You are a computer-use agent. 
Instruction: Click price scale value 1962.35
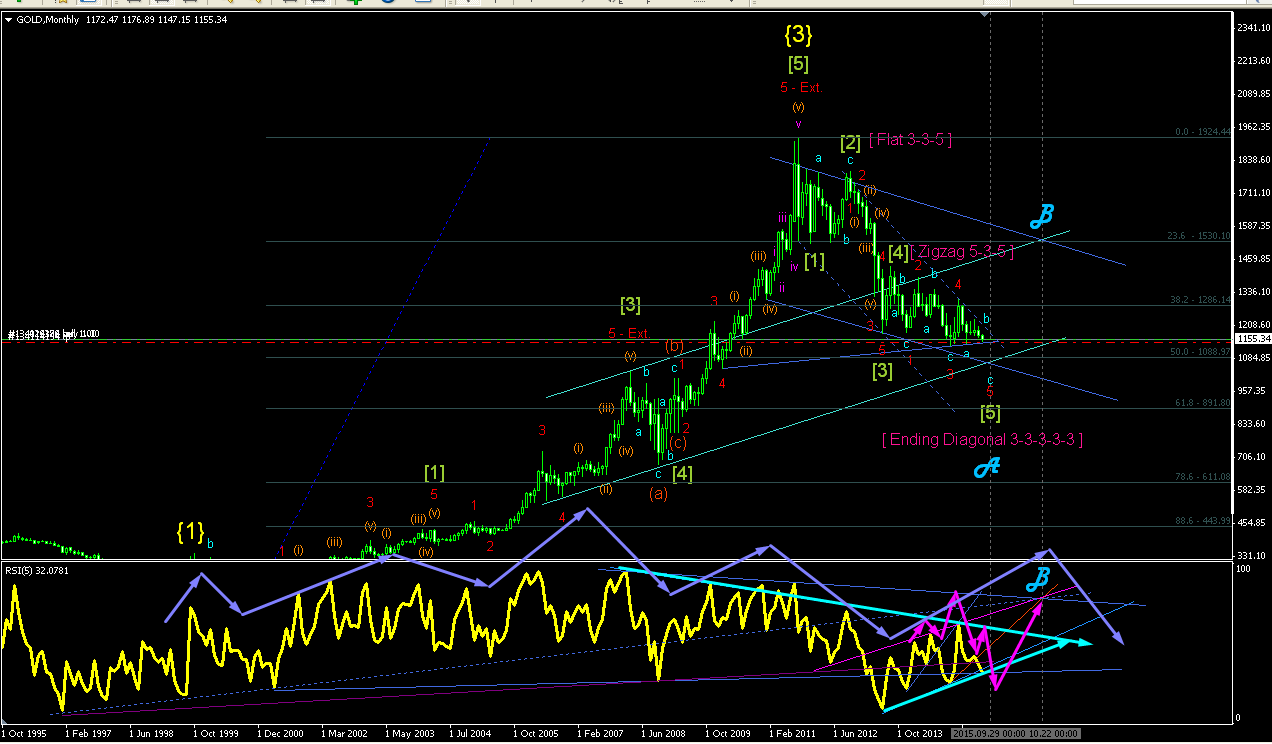(x=1252, y=127)
